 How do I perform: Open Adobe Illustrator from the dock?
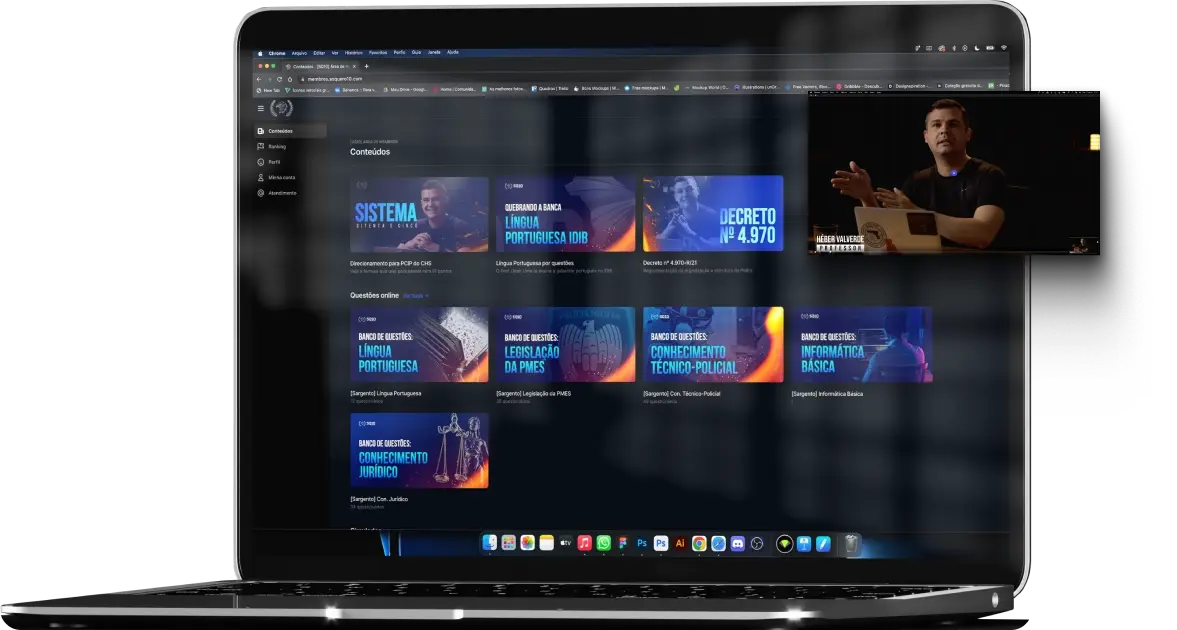coord(680,543)
